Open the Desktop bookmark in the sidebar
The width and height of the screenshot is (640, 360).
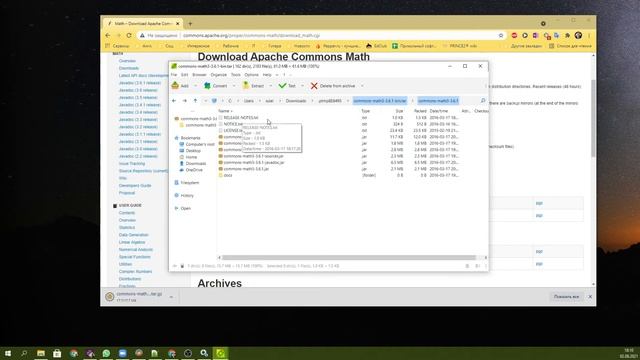pyautogui.click(x=190, y=151)
